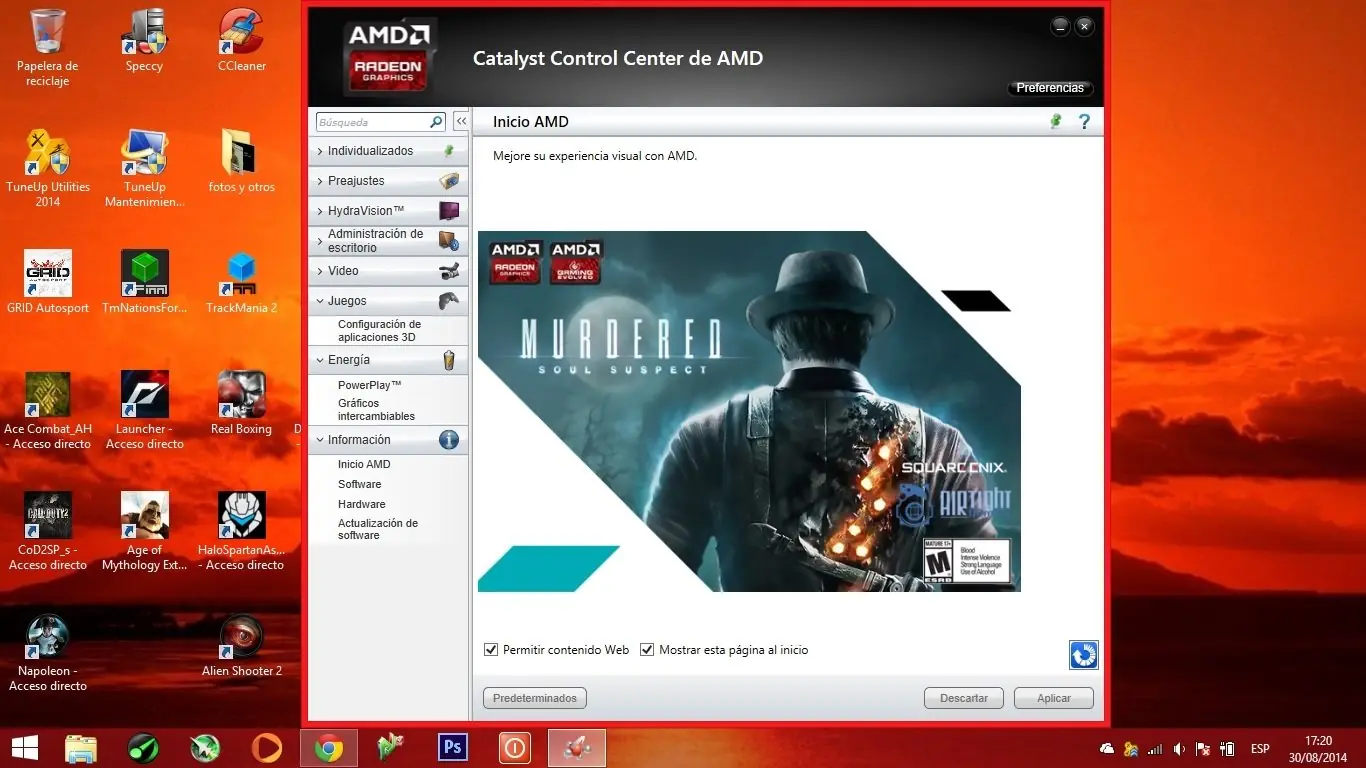Select the TmNationsFor... desktop icon
The height and width of the screenshot is (768, 1366).
tap(144, 282)
